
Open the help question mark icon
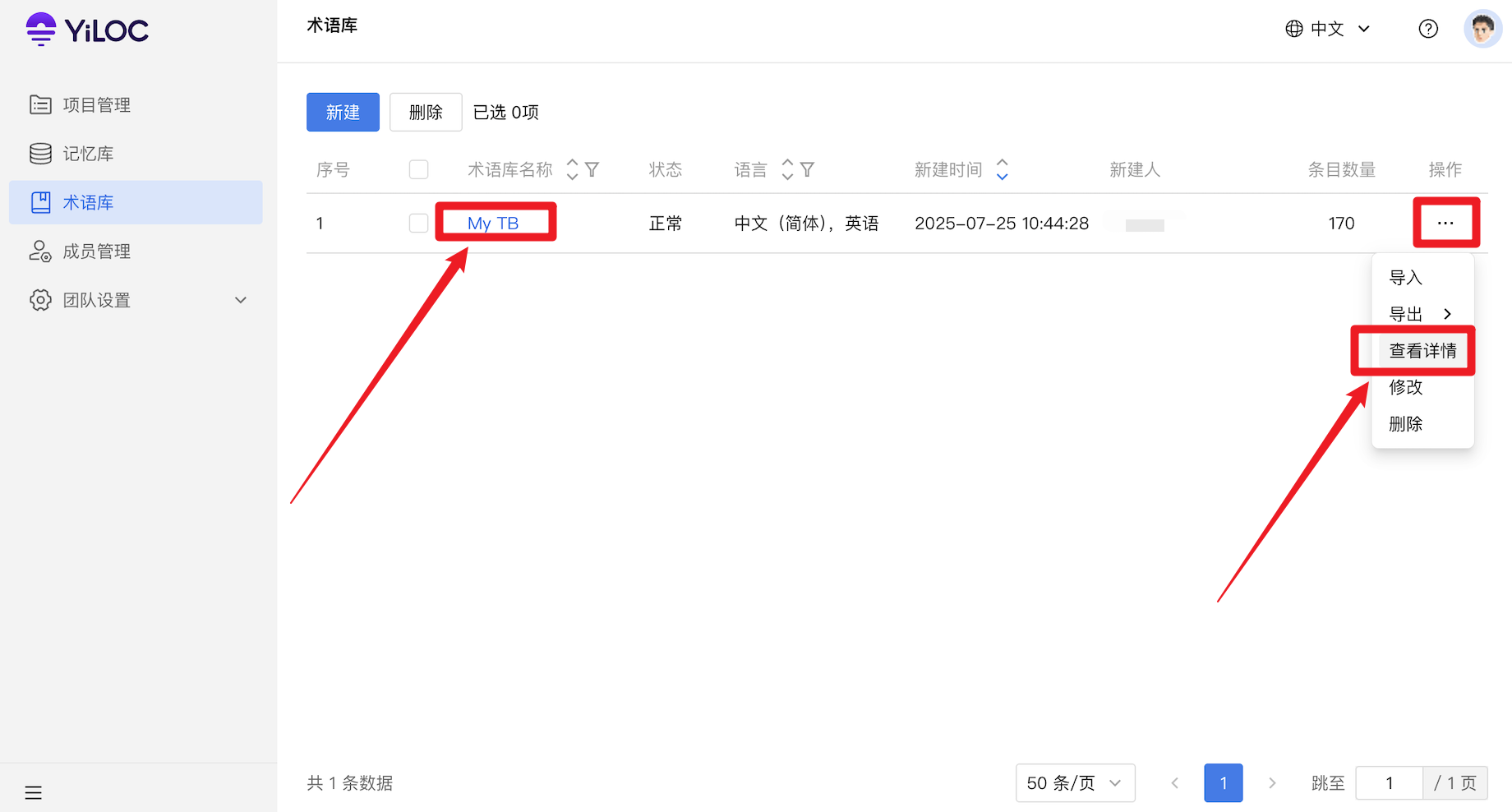coord(1428,29)
